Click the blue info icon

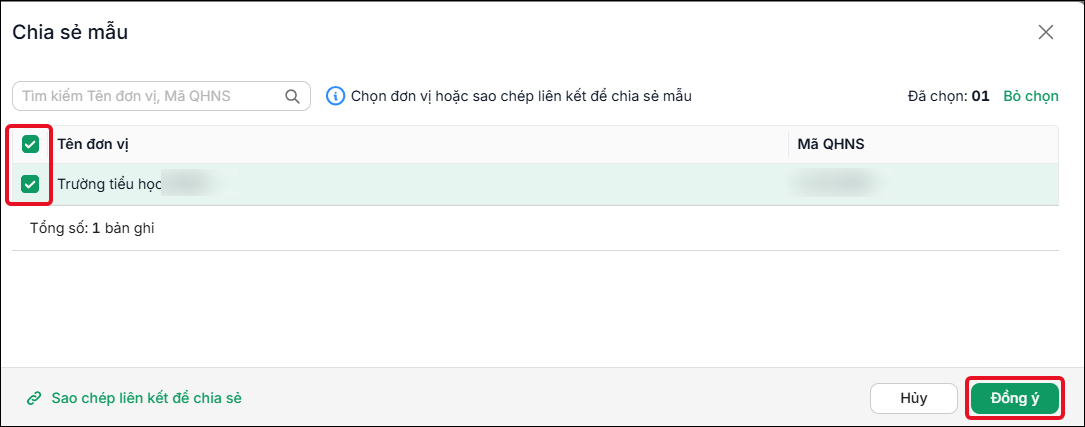[x=336, y=96]
